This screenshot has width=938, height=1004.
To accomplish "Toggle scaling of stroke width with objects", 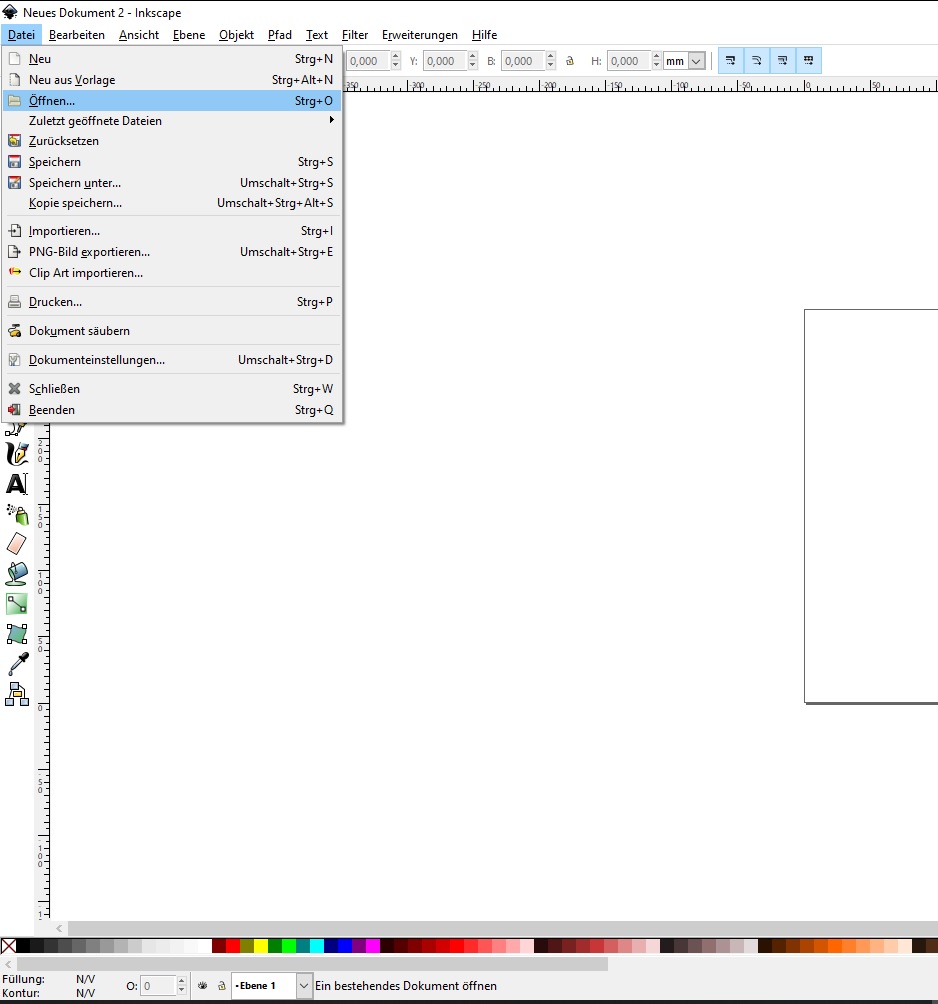I will pos(731,61).
